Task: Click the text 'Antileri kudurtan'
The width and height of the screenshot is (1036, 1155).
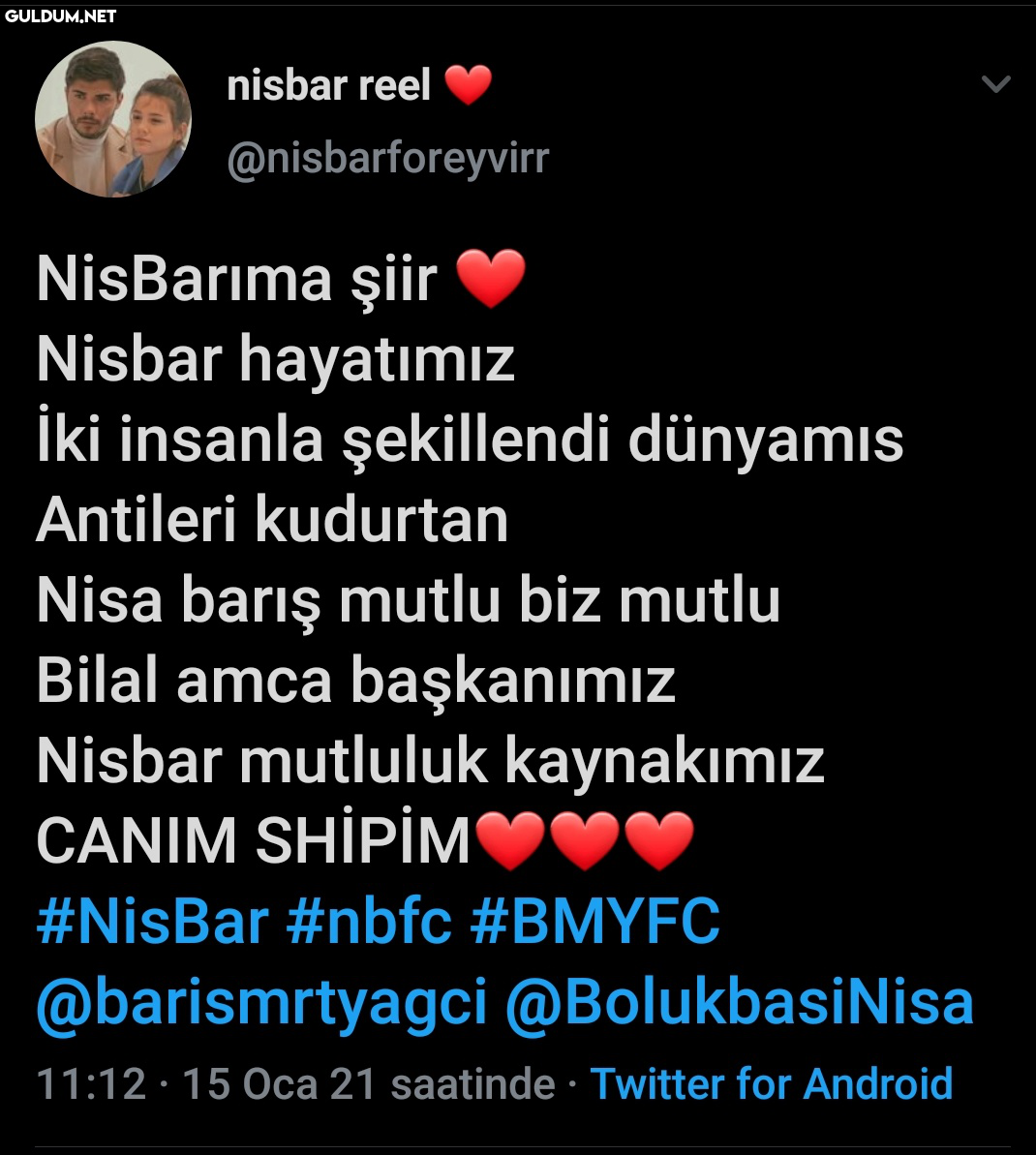Action: point(272,519)
